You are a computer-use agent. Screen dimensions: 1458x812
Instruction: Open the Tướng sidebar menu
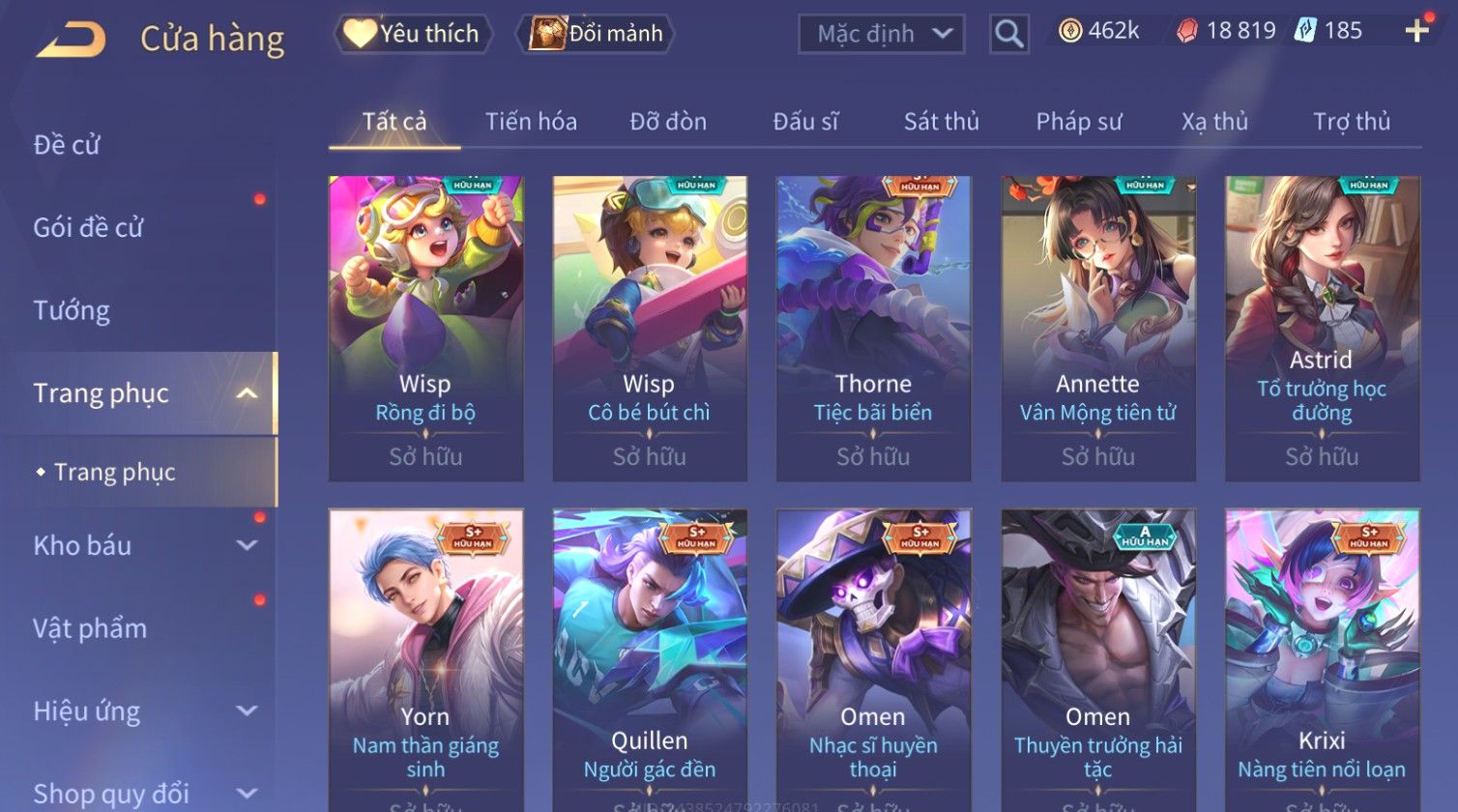click(x=72, y=310)
